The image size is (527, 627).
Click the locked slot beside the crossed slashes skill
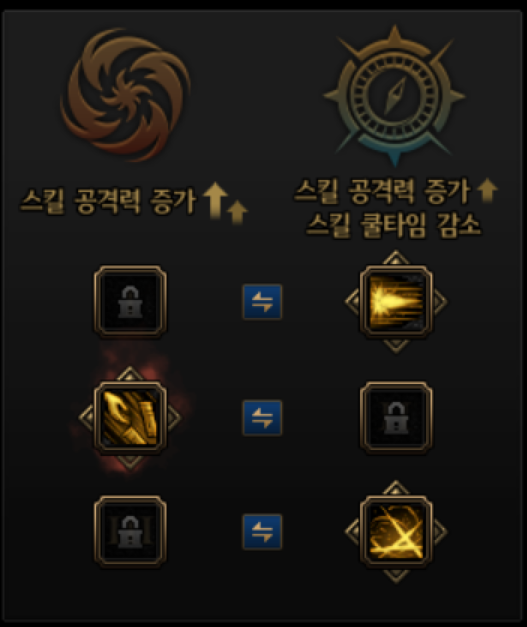click(x=130, y=532)
